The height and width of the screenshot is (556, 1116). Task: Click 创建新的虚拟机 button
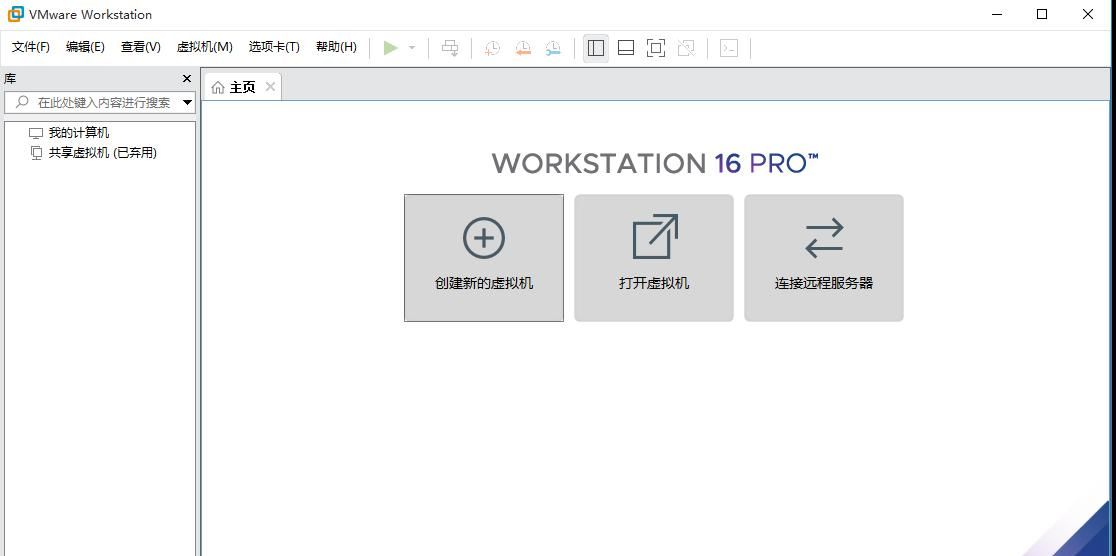click(x=484, y=258)
